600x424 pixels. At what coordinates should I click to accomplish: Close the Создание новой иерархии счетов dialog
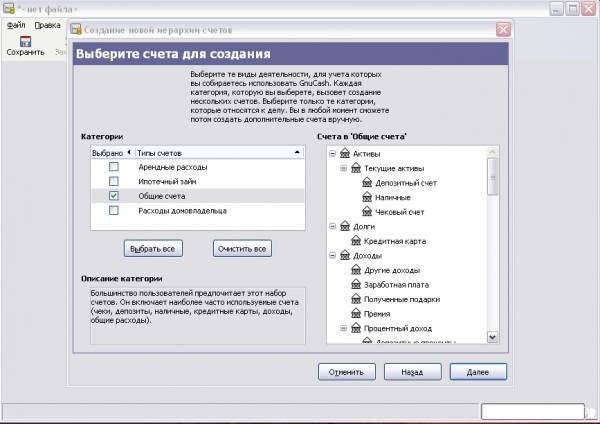tap(503, 29)
